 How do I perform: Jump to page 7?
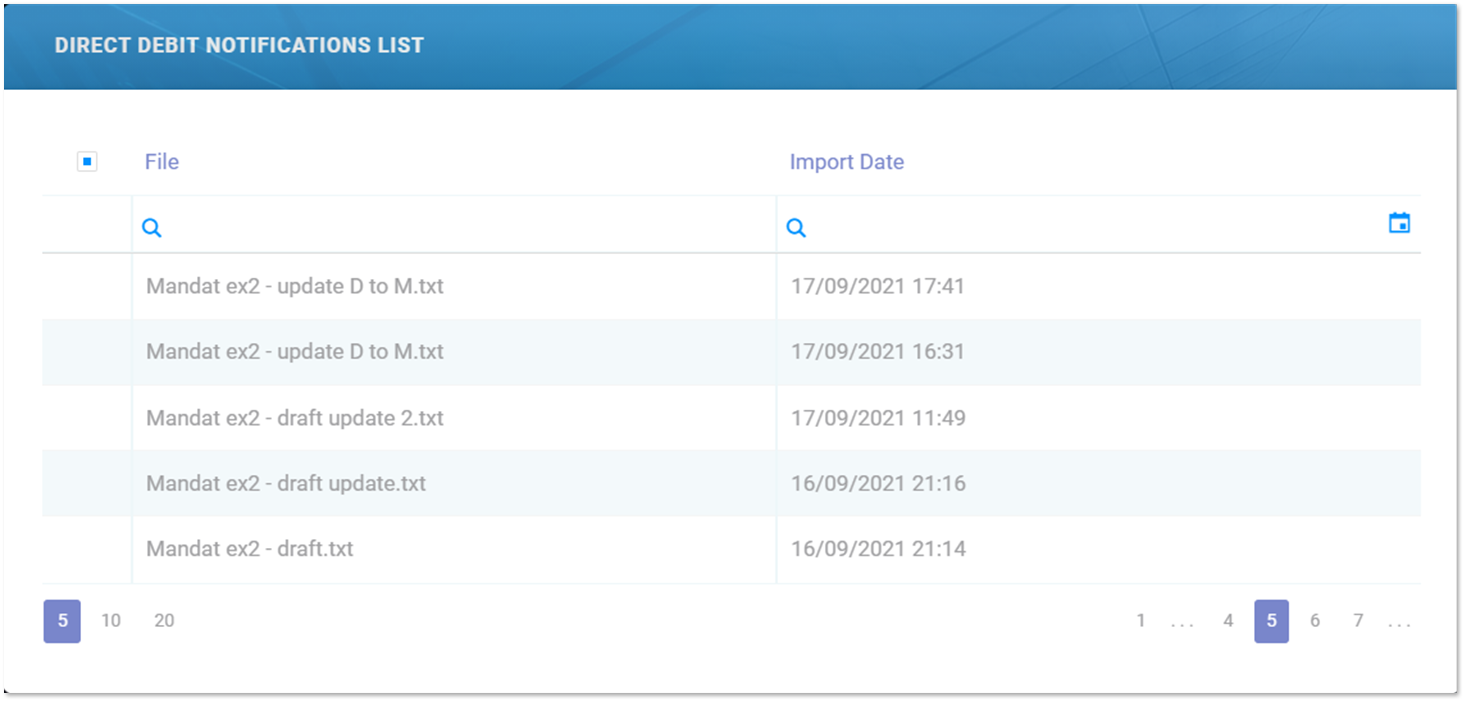click(1358, 621)
